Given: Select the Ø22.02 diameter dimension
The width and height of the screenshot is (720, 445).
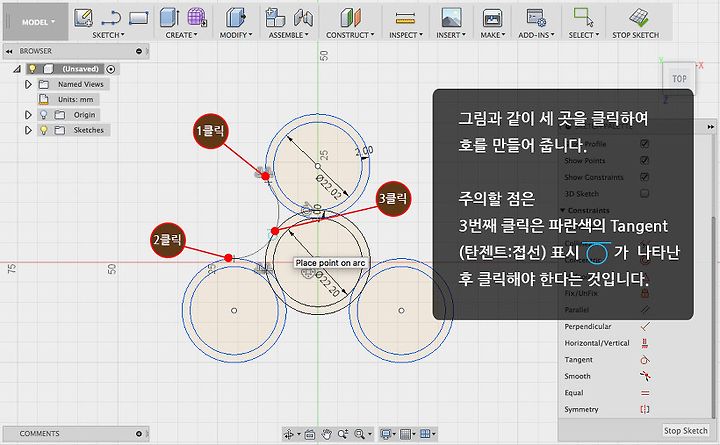Looking at the screenshot, I should point(329,187).
